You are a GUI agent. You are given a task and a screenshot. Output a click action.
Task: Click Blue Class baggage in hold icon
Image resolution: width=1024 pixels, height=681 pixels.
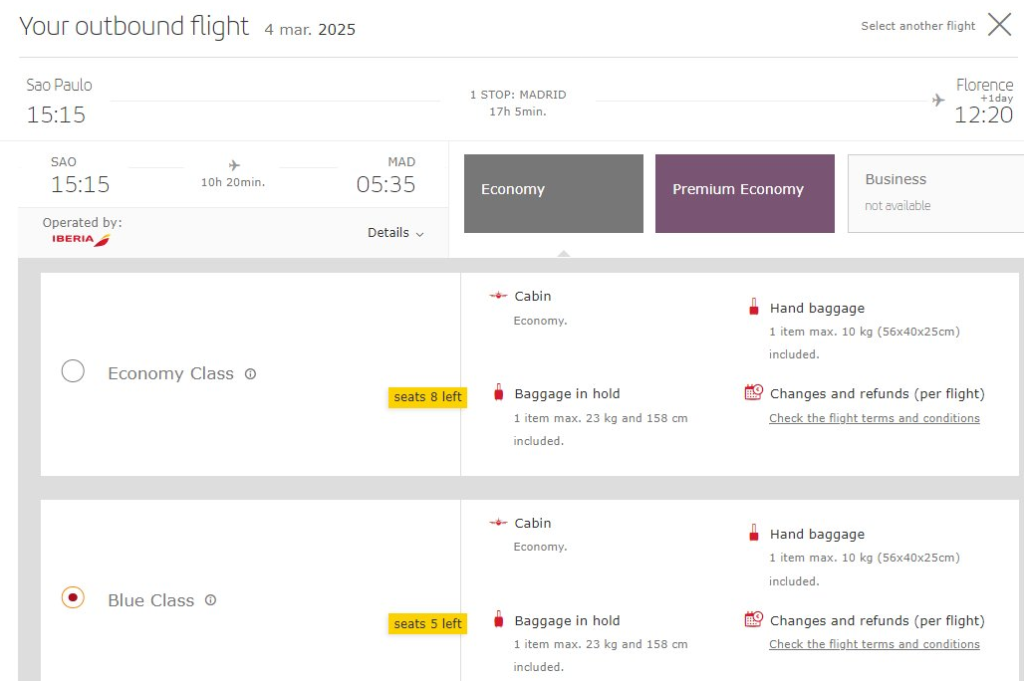click(498, 620)
